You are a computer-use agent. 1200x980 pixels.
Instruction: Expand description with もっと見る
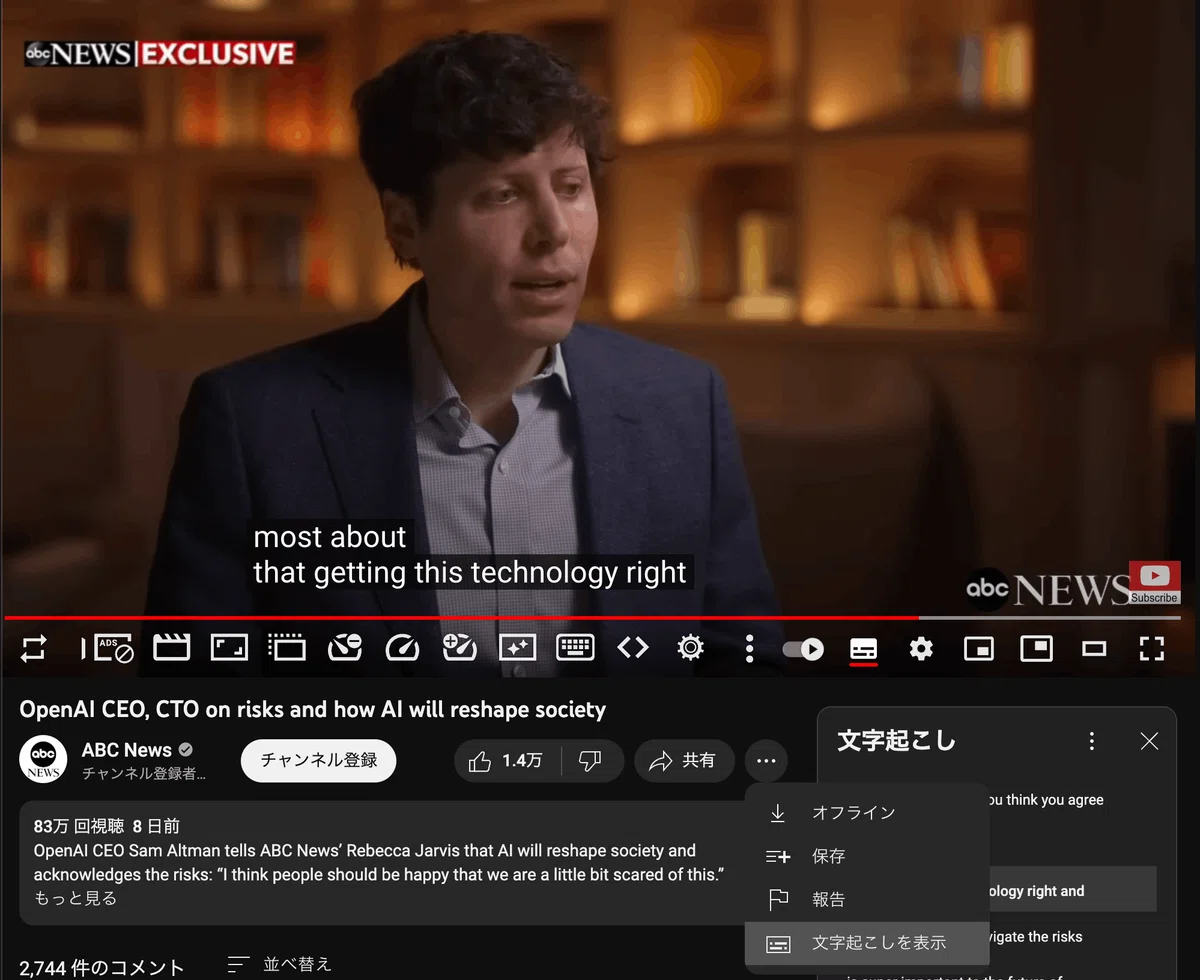click(75, 898)
